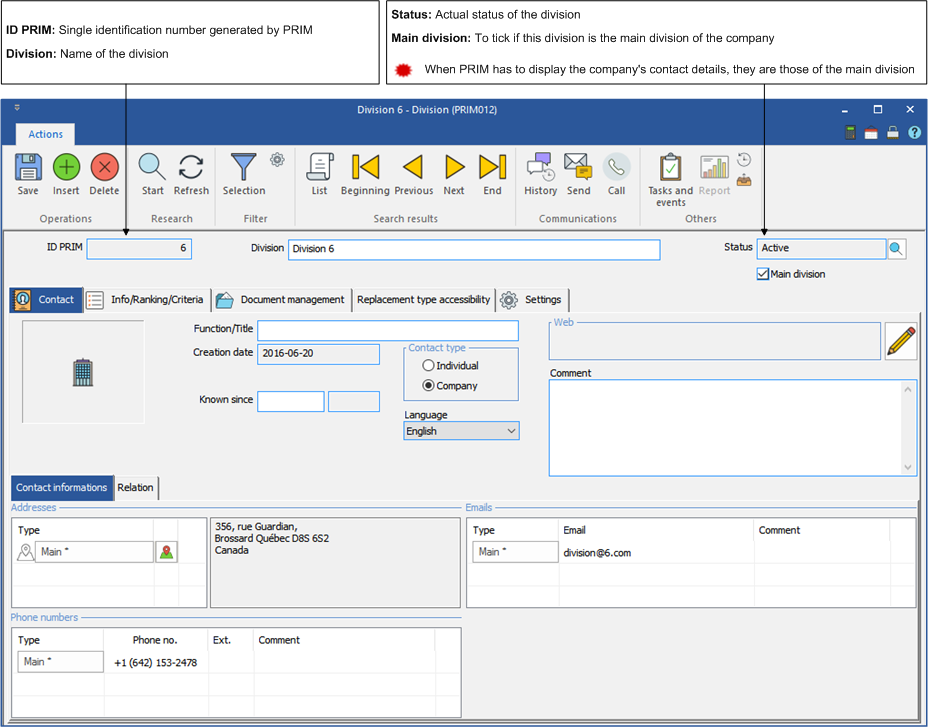928x727 pixels.
Task: Click the Web address field
Action: click(x=715, y=342)
